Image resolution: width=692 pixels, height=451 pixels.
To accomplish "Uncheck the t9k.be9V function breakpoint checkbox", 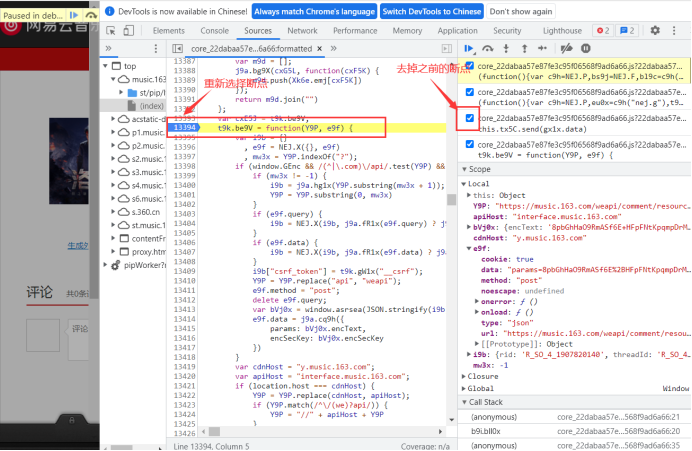I will point(470,144).
